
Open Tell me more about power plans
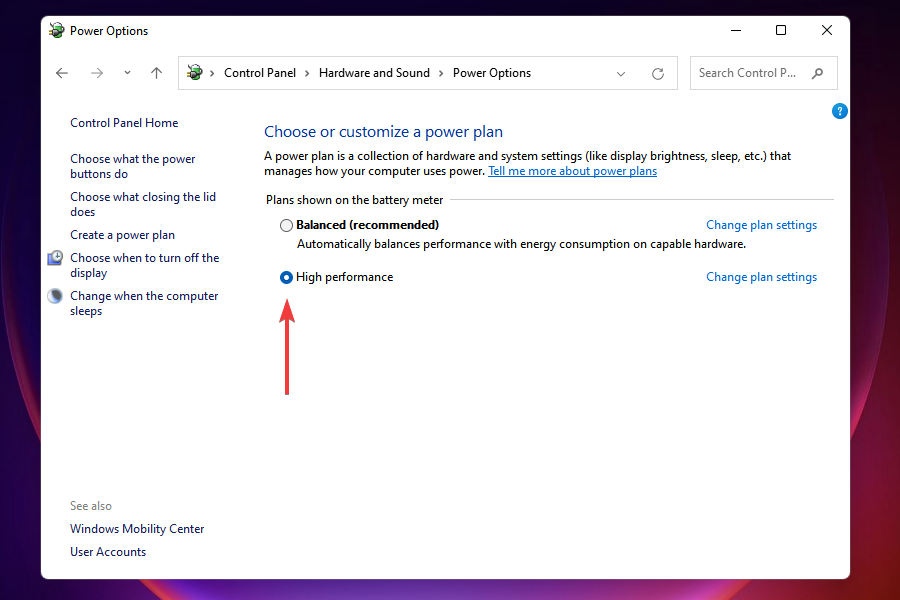pos(572,171)
